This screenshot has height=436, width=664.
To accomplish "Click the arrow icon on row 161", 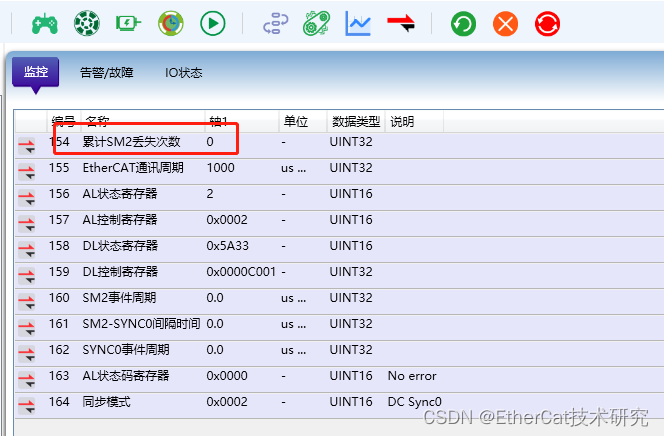I will pos(27,328).
